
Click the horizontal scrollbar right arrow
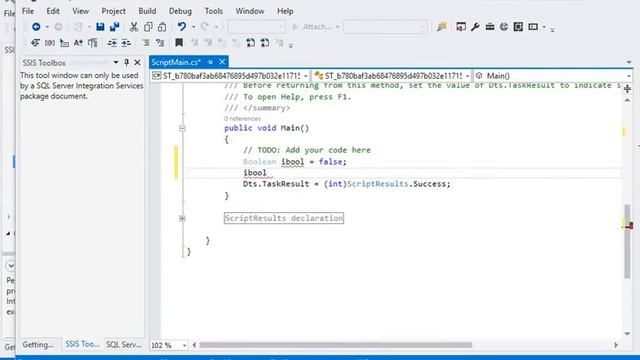(x=616, y=345)
